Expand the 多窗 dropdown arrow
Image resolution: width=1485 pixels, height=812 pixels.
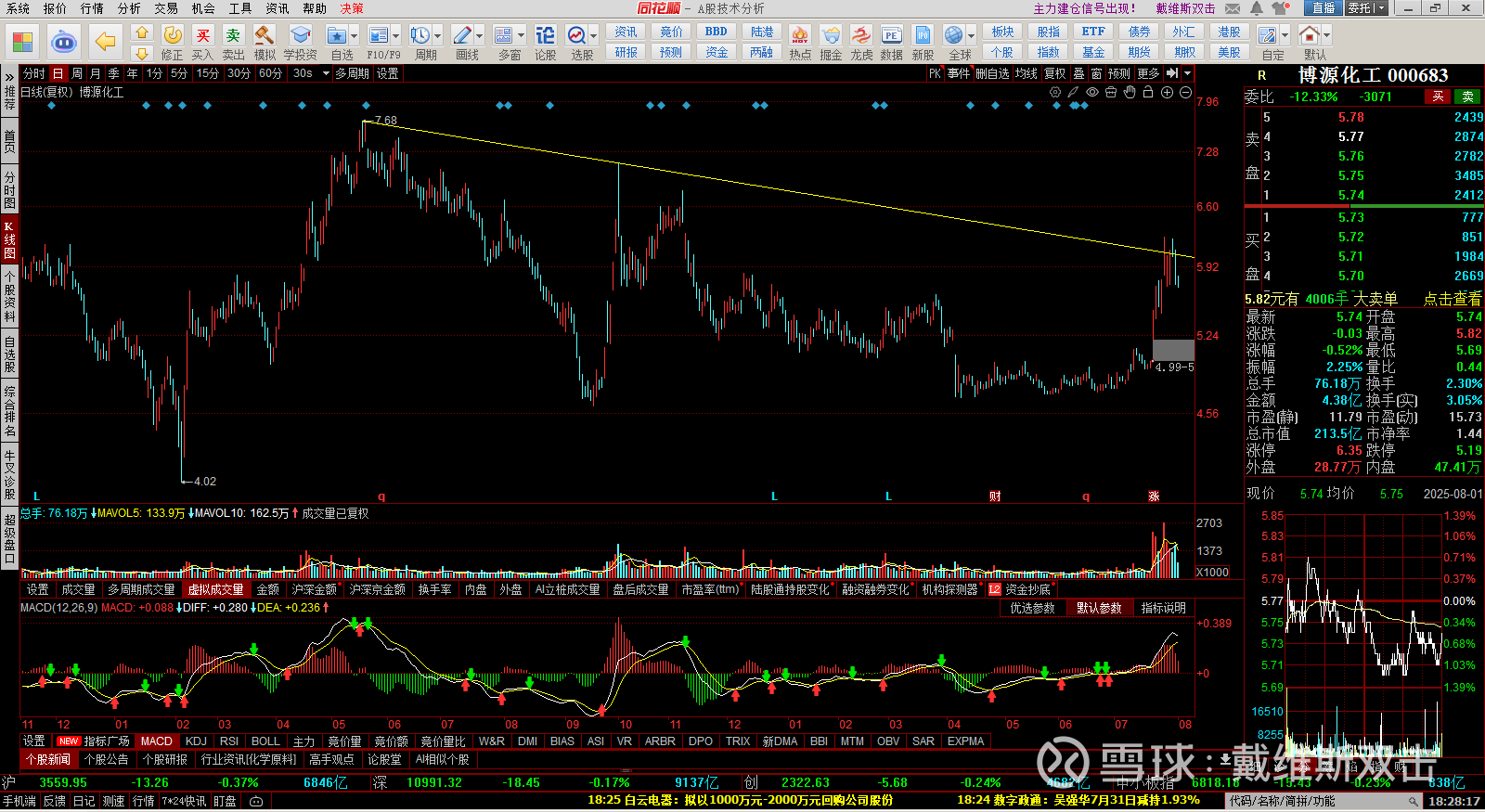click(522, 36)
